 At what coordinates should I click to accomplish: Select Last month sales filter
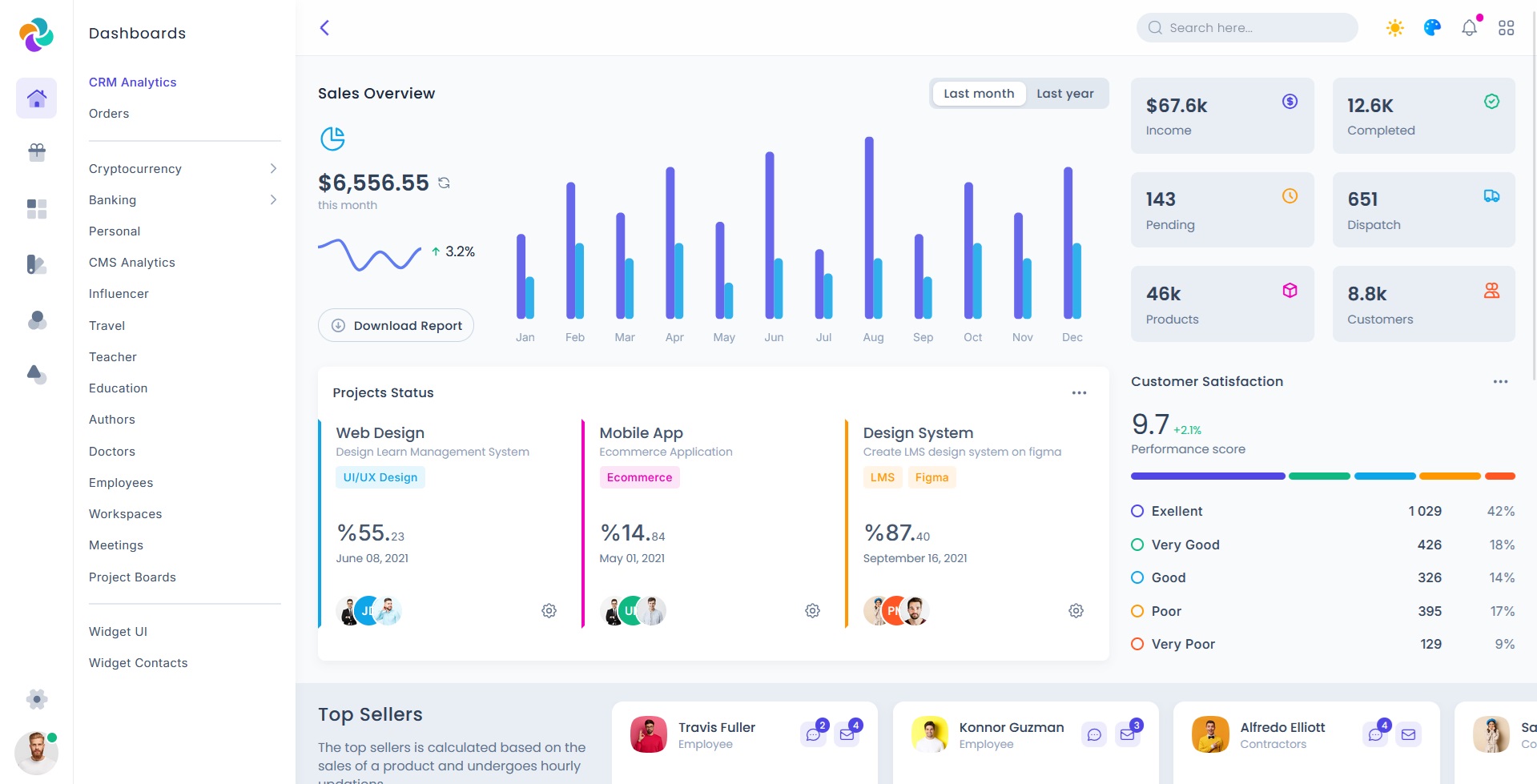pos(978,93)
